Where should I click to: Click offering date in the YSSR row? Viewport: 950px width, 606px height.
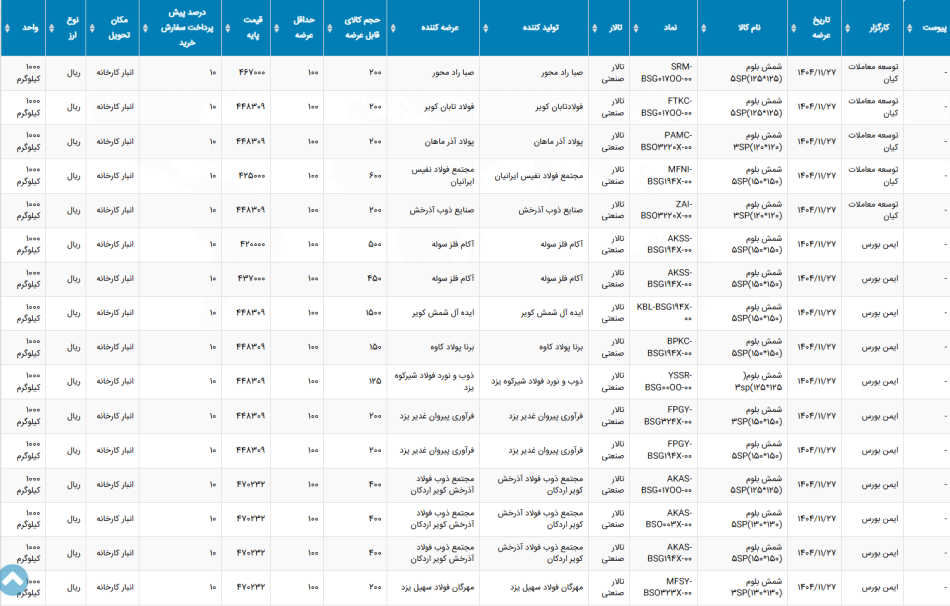[x=816, y=381]
